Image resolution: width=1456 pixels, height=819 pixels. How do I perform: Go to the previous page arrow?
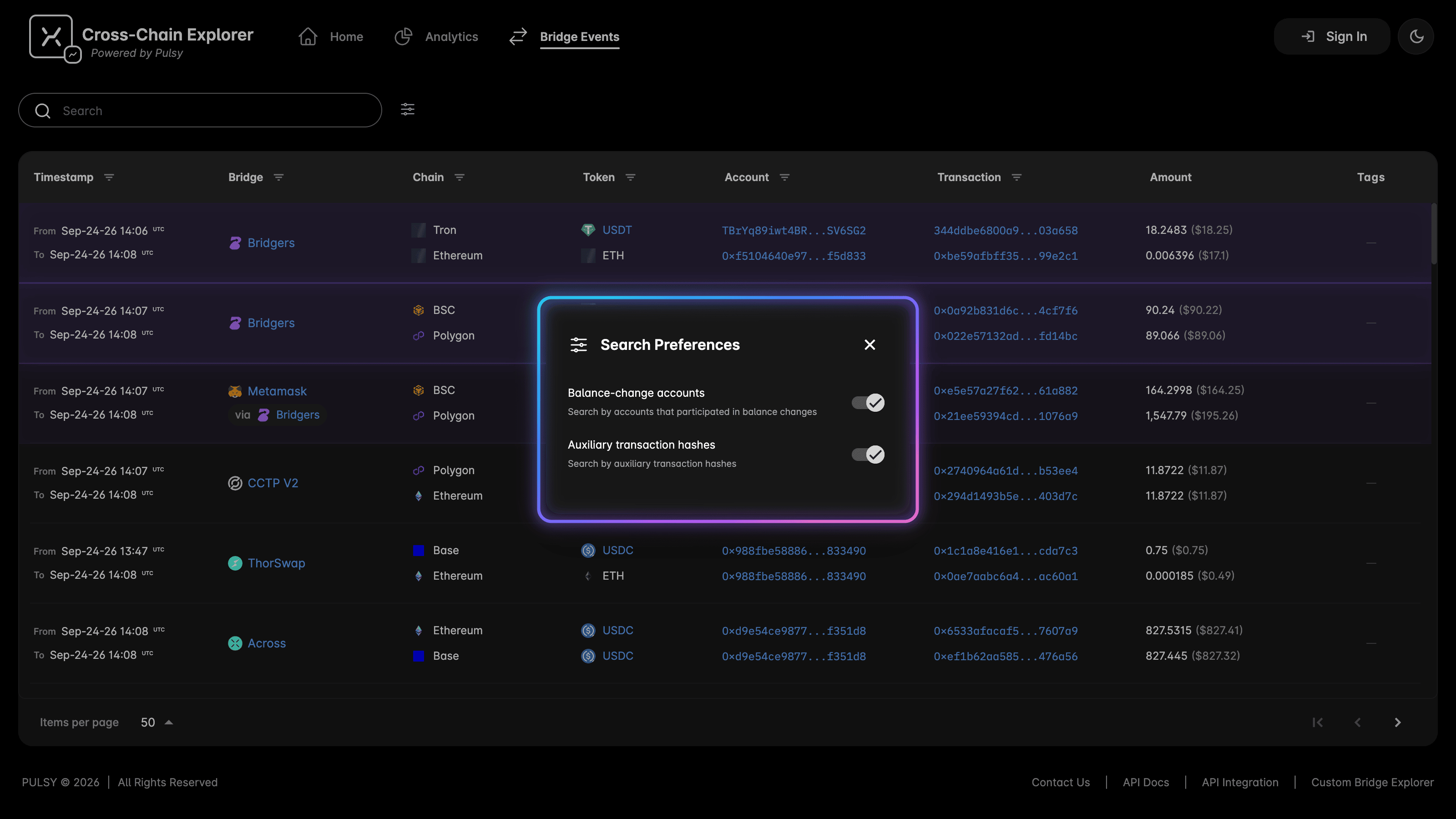[1358, 723]
